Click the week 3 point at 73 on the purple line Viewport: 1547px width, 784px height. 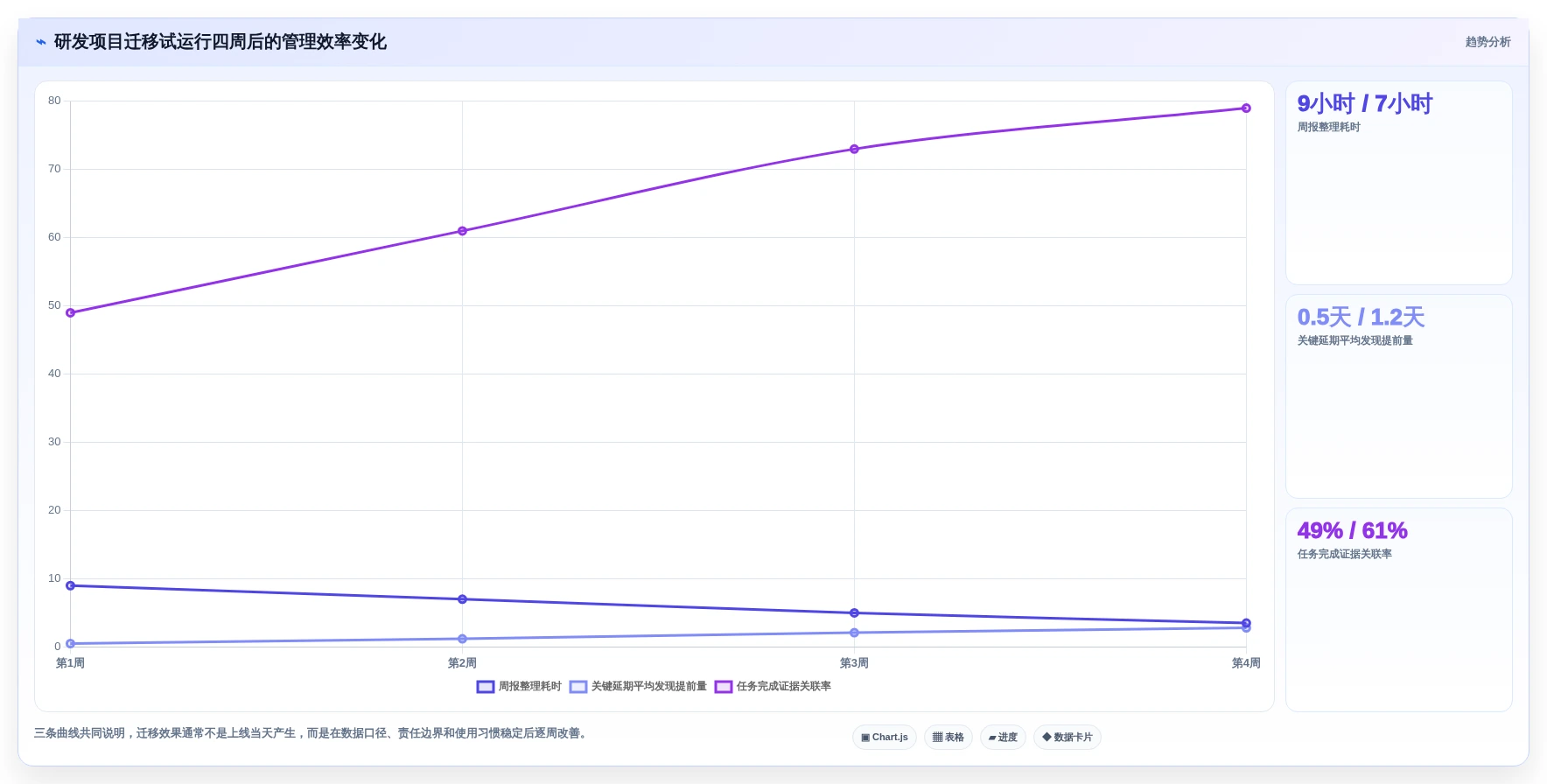click(x=855, y=149)
